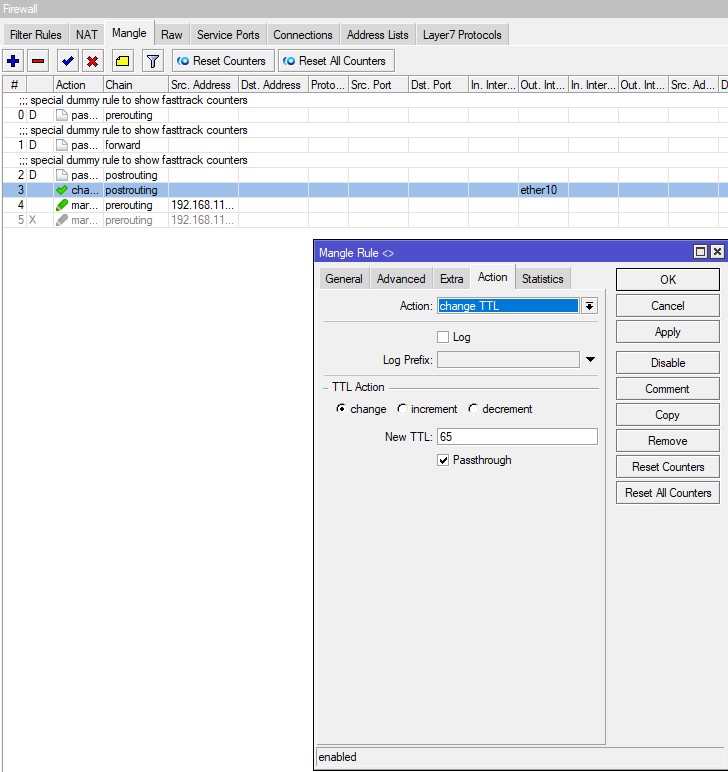The image size is (728, 772).
Task: Add comment with yellow note icon
Action: [123, 61]
